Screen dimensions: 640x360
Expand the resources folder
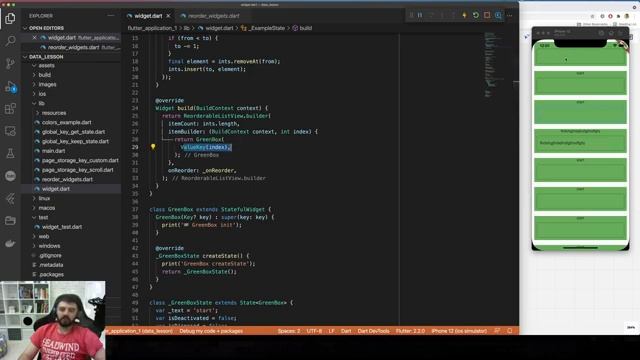point(53,113)
